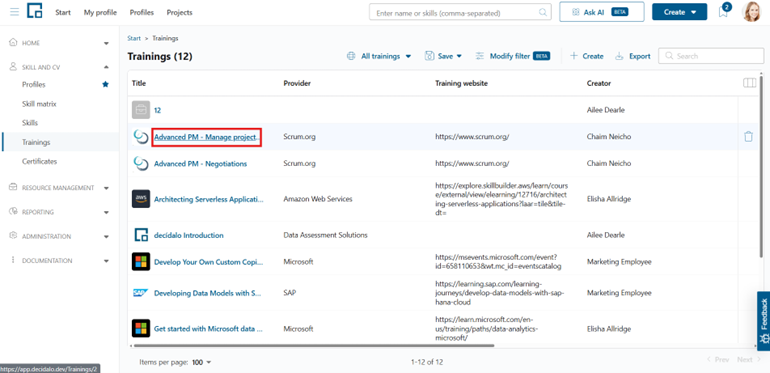Screen dimensions: 770x373
Task: Click the Documentation sidebar icon
Action: 13,260
